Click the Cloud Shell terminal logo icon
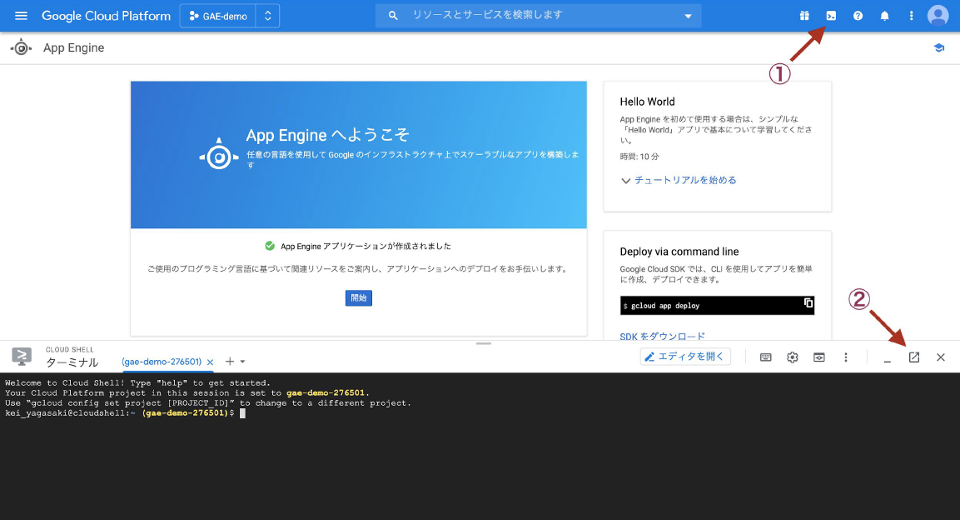 [x=21, y=356]
